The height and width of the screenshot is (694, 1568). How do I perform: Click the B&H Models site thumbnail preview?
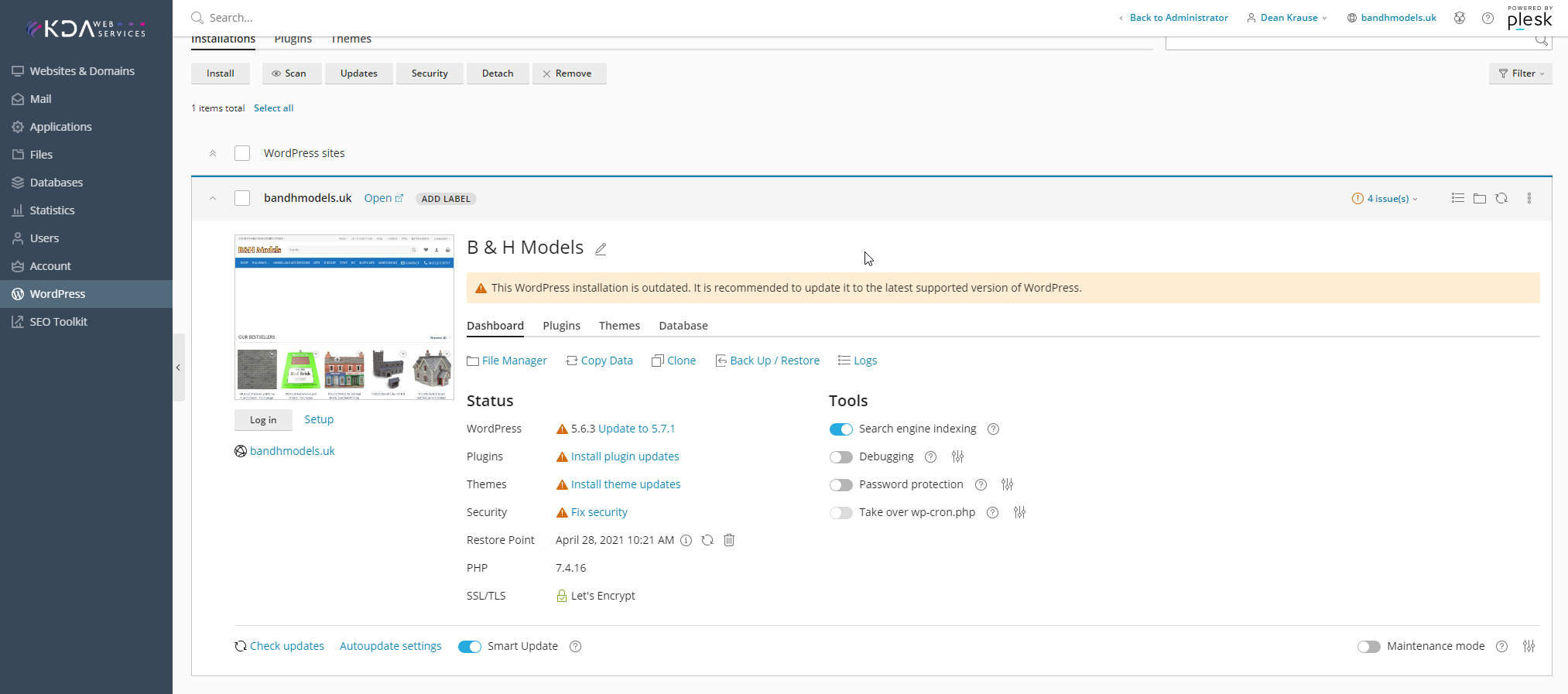[344, 317]
